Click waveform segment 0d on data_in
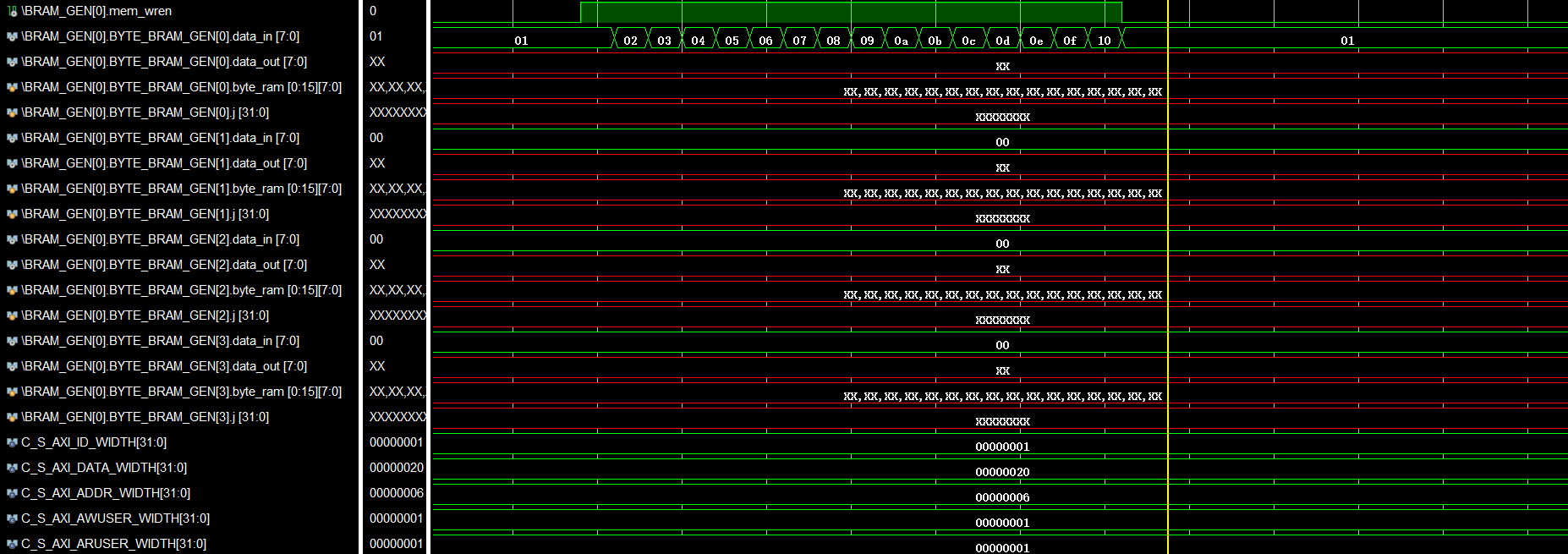This screenshot has width=1568, height=554. (1002, 39)
